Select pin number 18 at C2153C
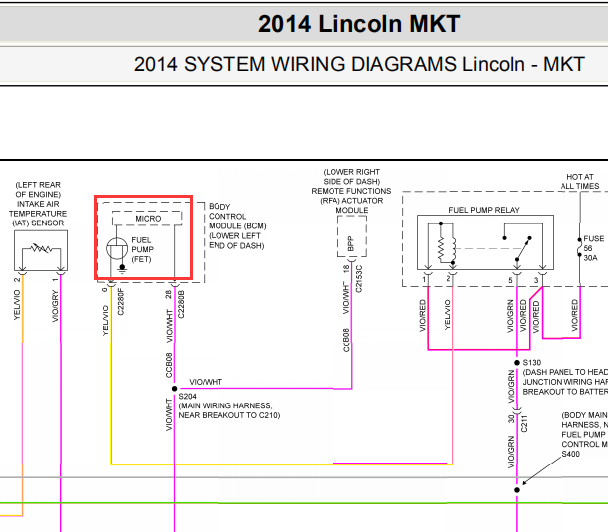Screen dimensions: 608x532 [x=346, y=268]
